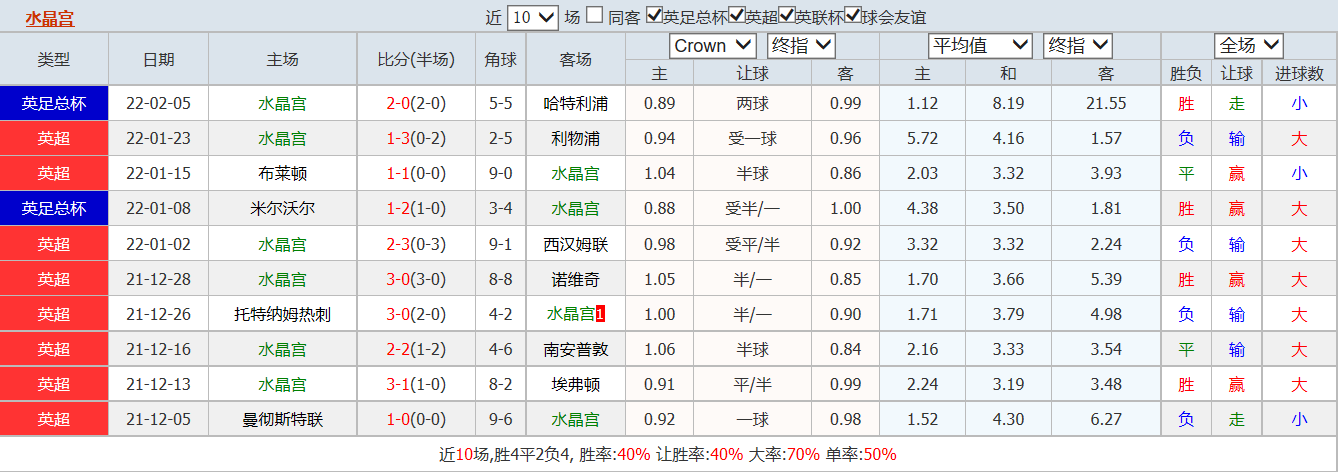Disable the 球会友谊 checkbox

click(853, 16)
